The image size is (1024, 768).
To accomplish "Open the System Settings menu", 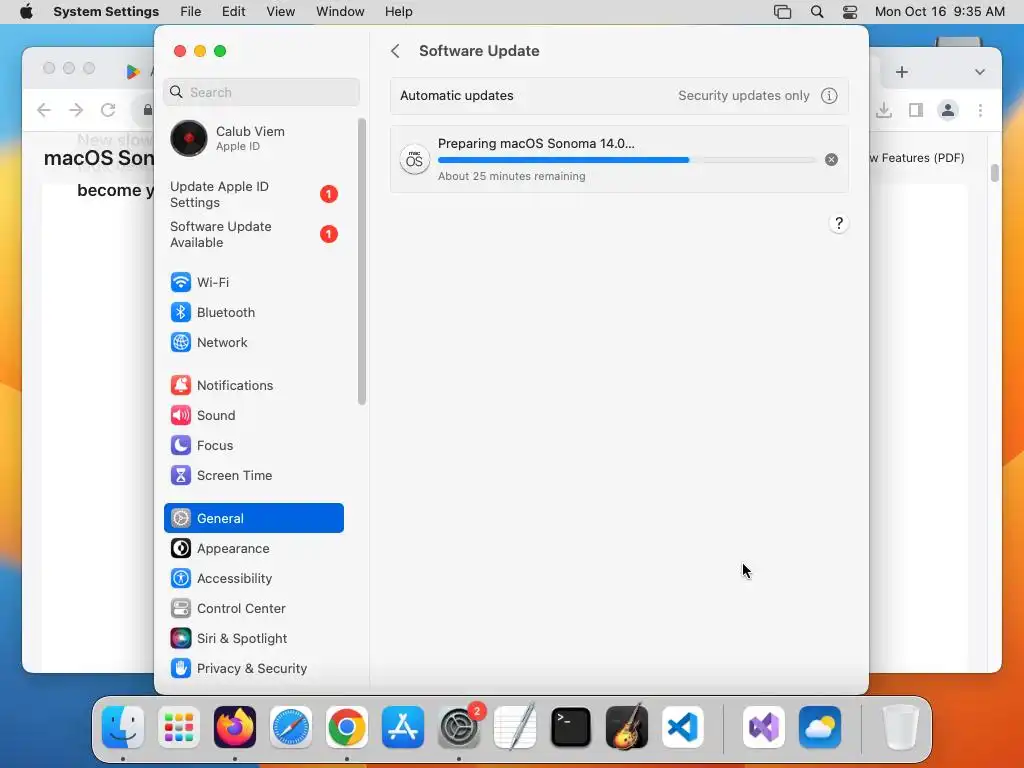I will tap(106, 12).
